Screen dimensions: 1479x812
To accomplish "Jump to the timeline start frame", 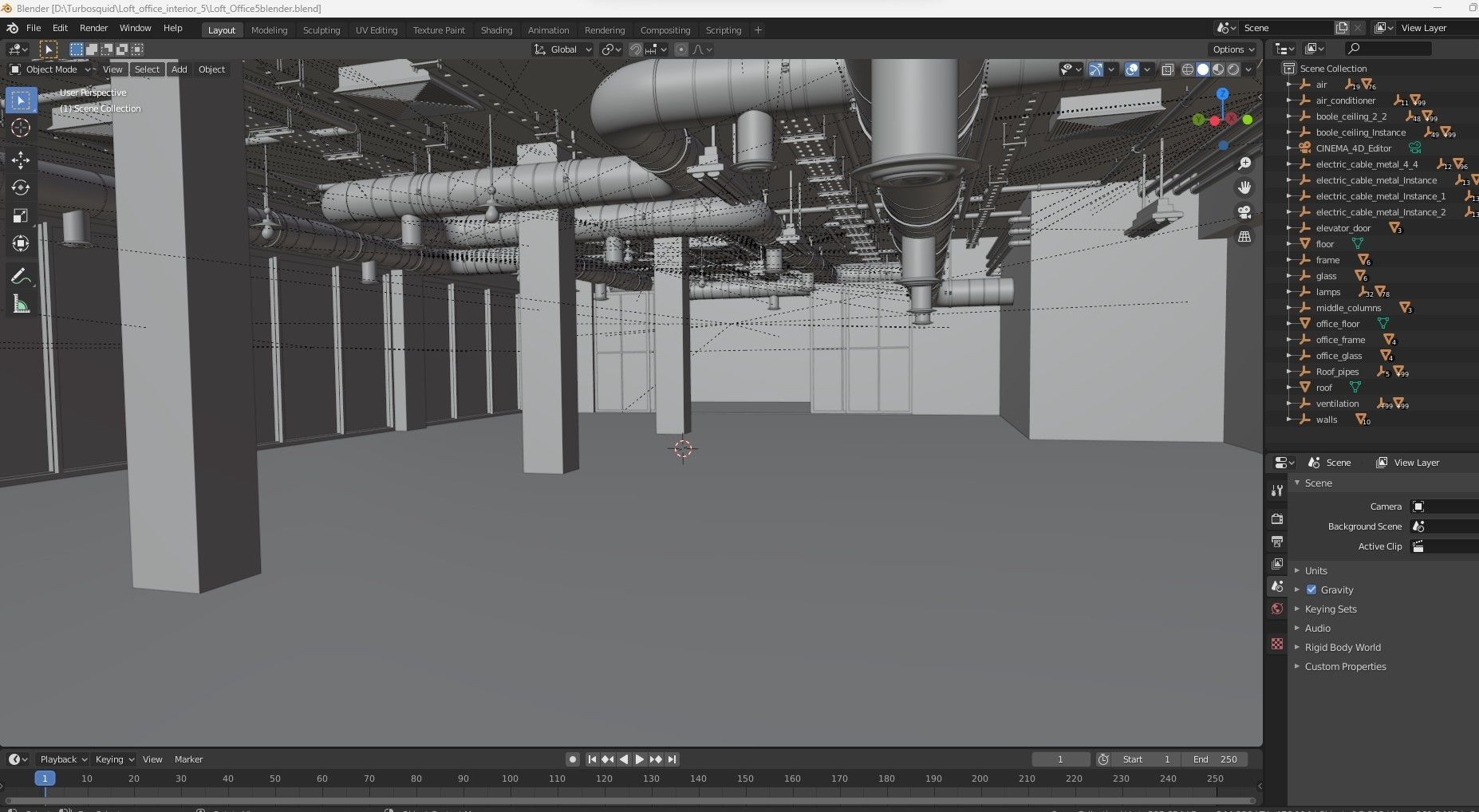I will (592, 759).
